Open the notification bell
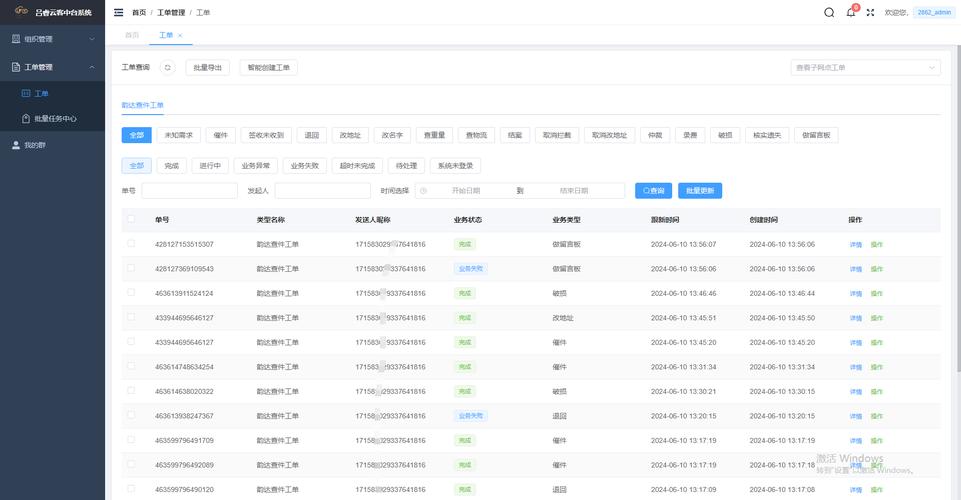Viewport: 961px width, 500px height. [x=851, y=12]
